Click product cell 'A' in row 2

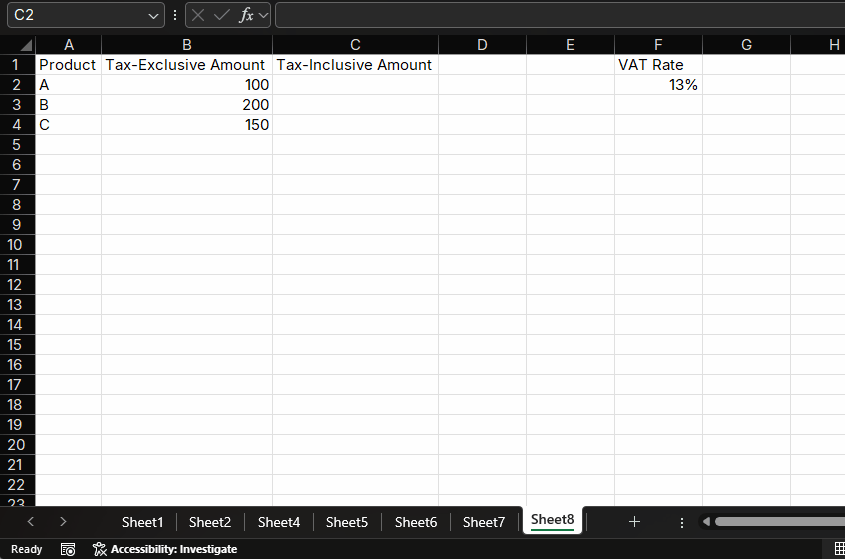pos(68,85)
